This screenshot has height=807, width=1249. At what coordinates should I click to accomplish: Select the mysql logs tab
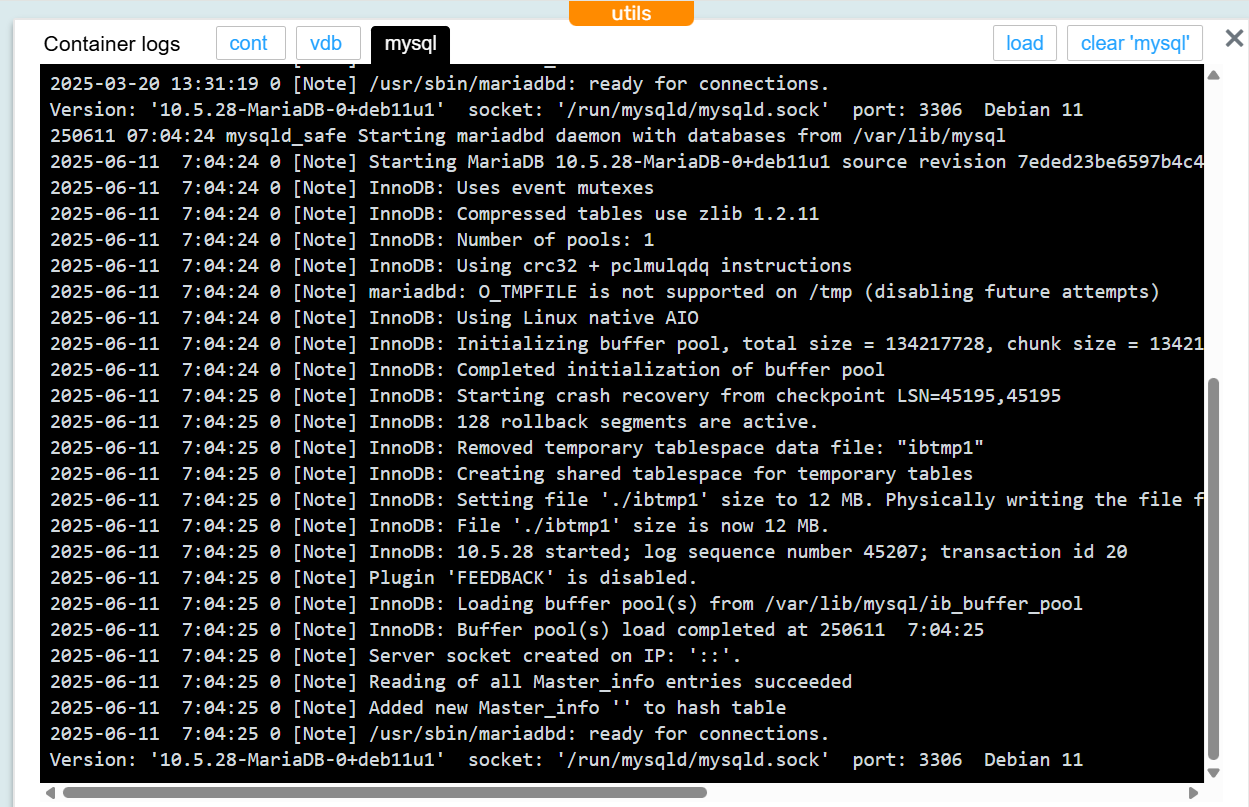point(410,44)
